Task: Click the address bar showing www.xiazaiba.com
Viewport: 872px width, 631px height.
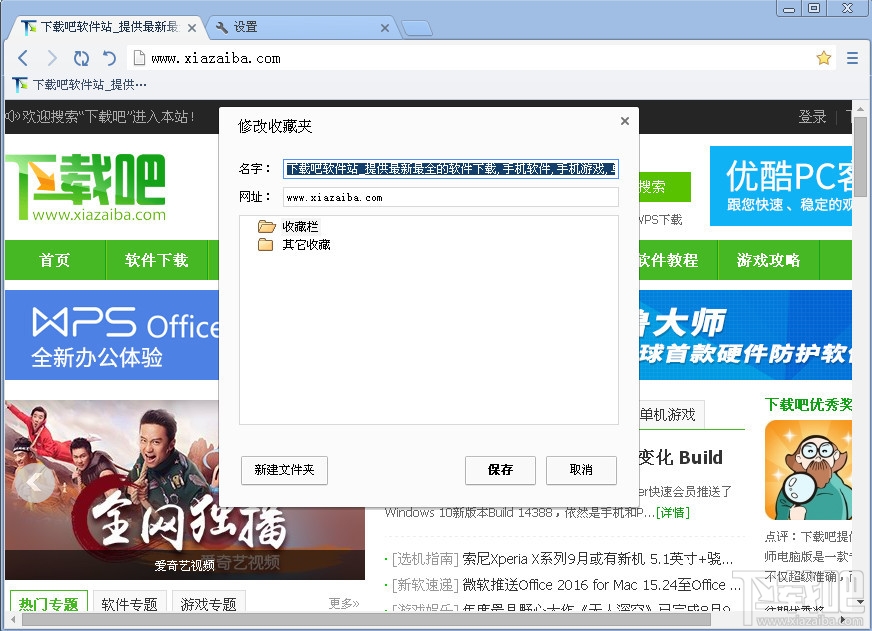Action: [481, 58]
